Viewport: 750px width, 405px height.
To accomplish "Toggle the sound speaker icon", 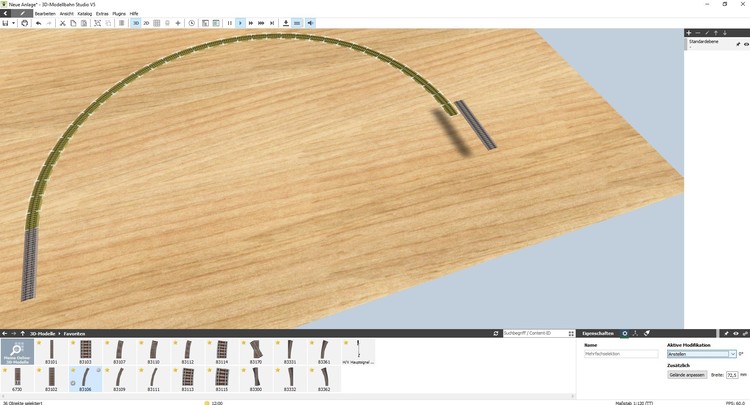I will (310, 23).
